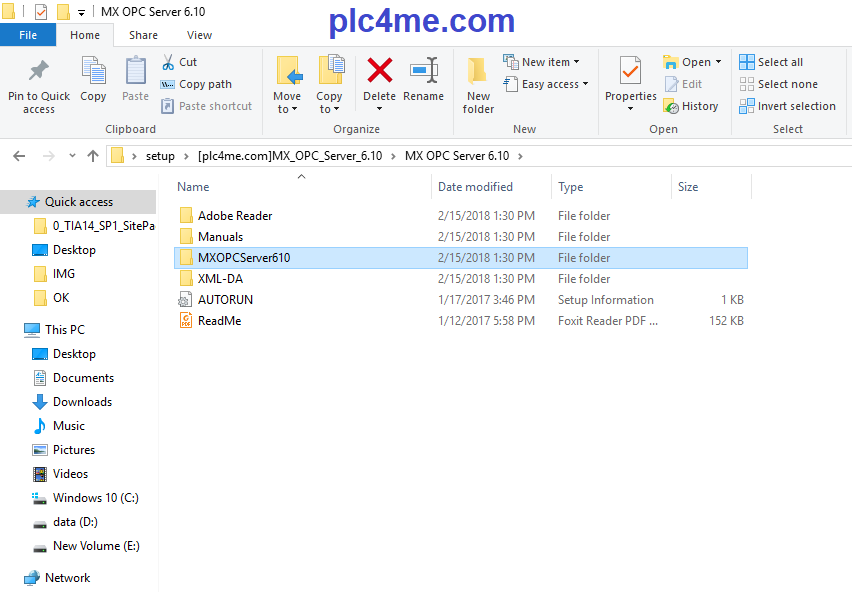
Task: Switch to the View ribbon tab
Action: tap(199, 35)
